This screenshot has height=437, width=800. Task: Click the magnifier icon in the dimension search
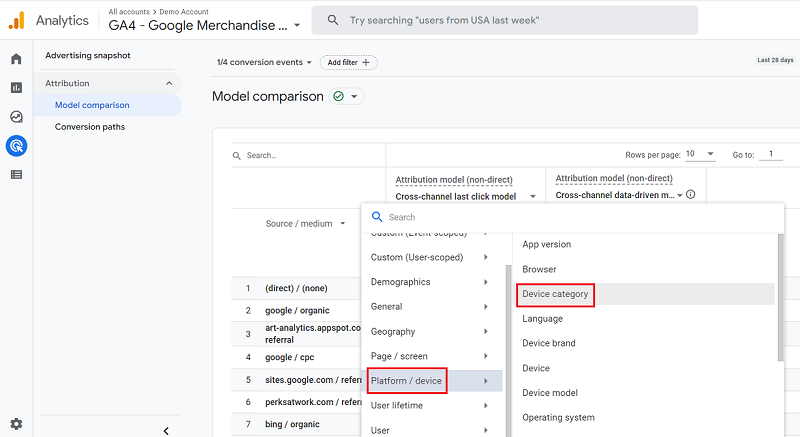pyautogui.click(x=377, y=217)
